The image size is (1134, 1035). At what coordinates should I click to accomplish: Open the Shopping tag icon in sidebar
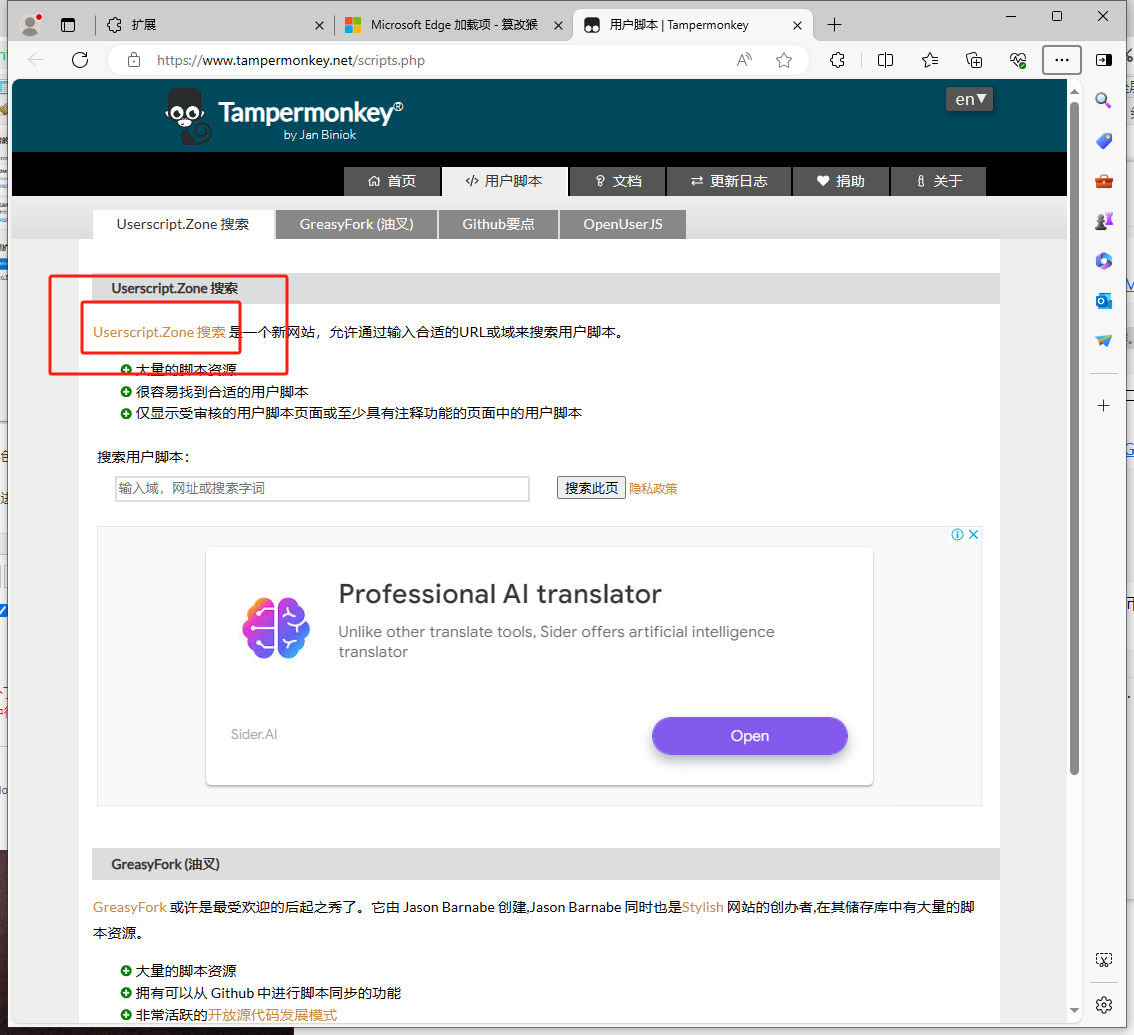pyautogui.click(x=1104, y=141)
